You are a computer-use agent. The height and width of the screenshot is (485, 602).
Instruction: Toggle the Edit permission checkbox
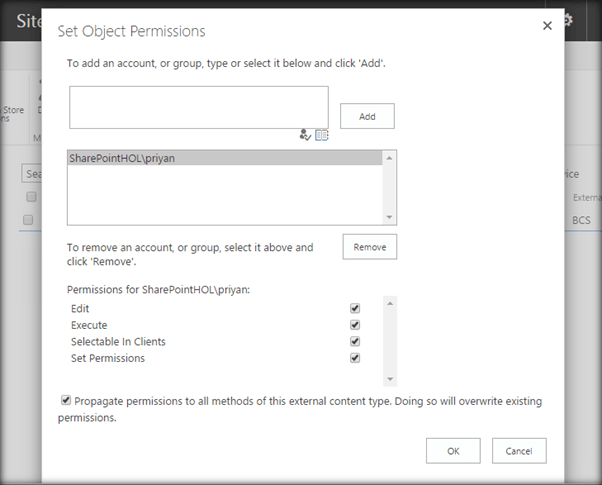[355, 309]
